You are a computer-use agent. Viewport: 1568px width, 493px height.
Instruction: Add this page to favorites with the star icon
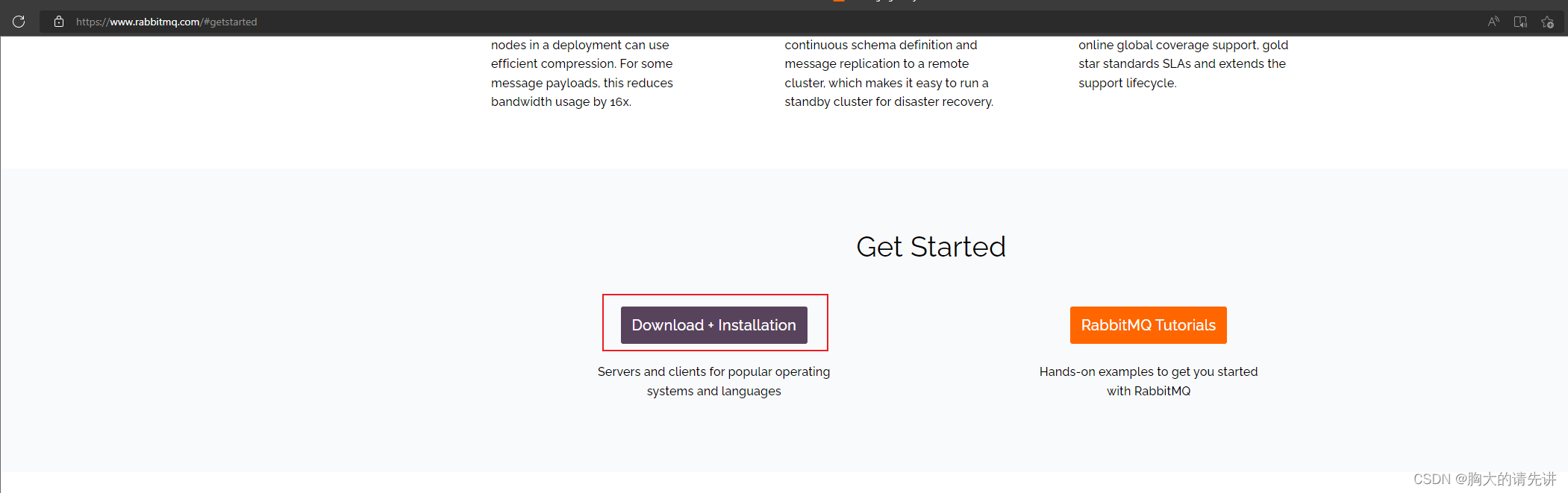point(1547,22)
